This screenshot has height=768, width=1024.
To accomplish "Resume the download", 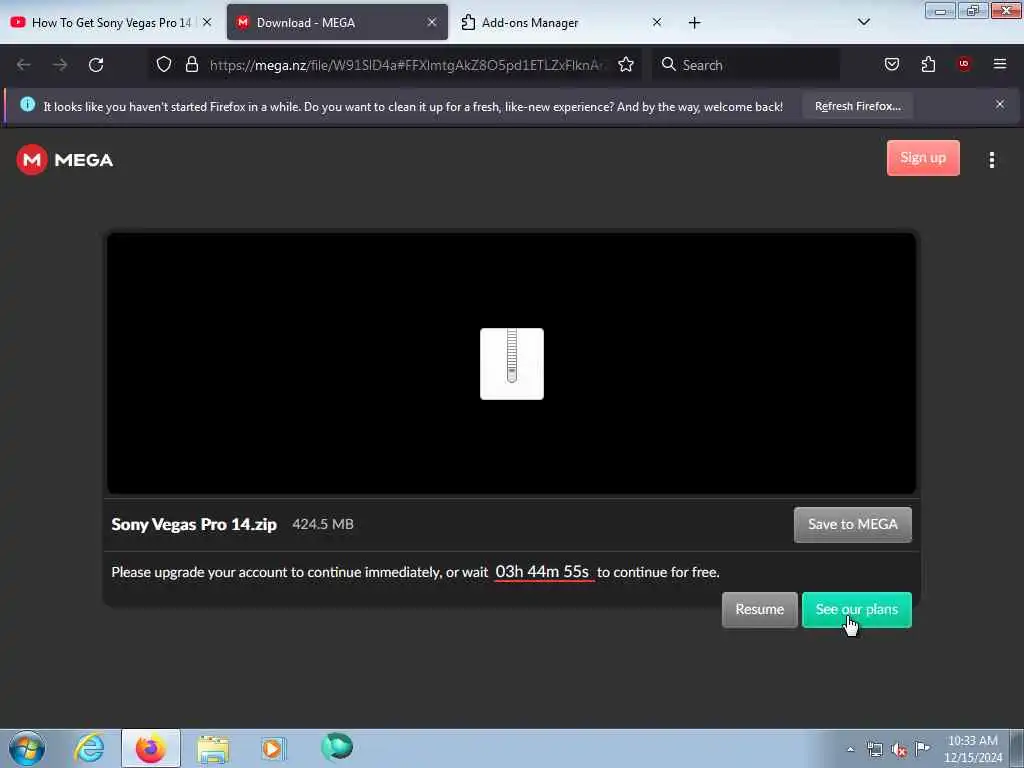I will pos(760,609).
